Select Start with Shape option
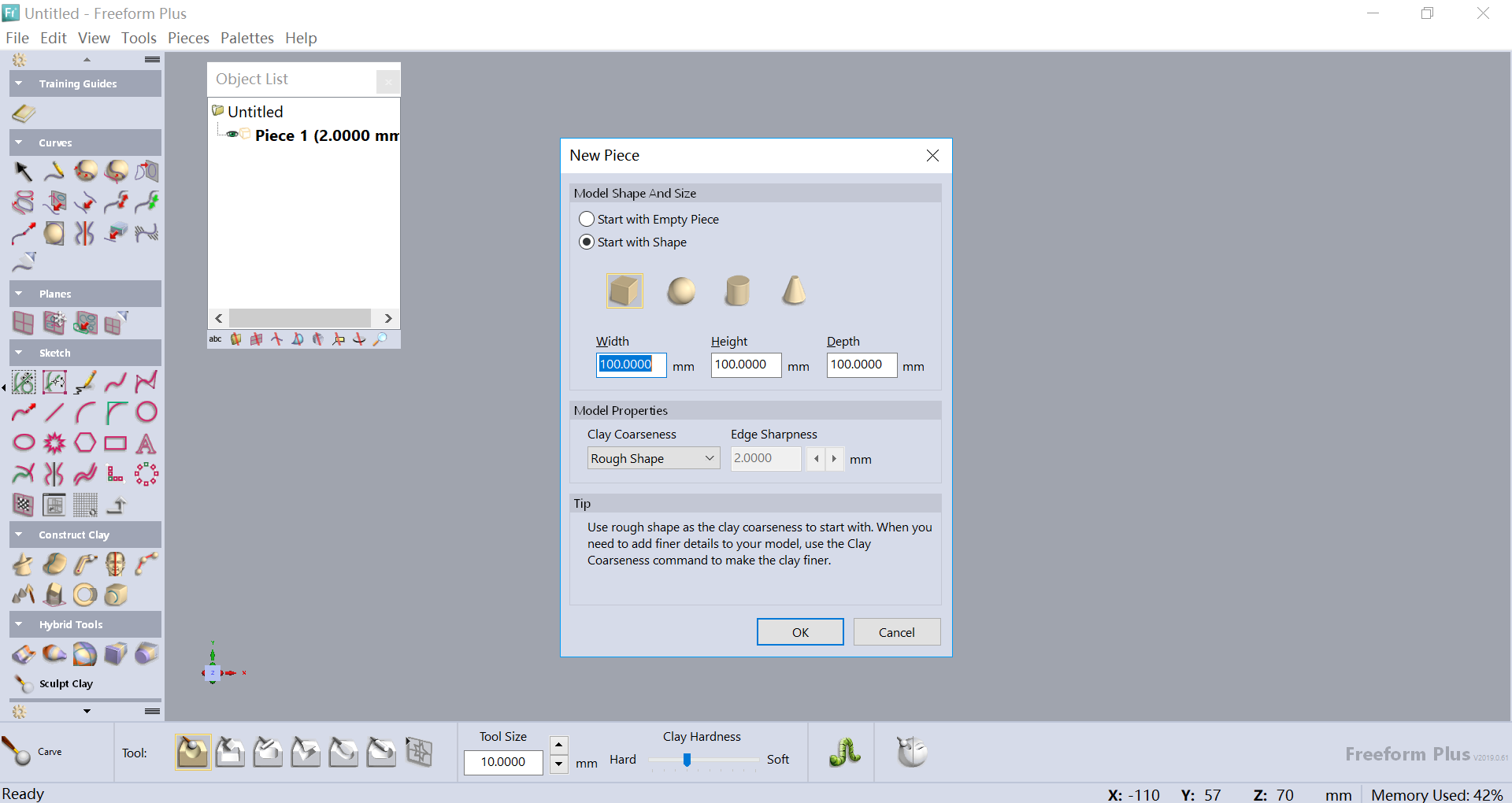The width and height of the screenshot is (1512, 803). (633, 242)
